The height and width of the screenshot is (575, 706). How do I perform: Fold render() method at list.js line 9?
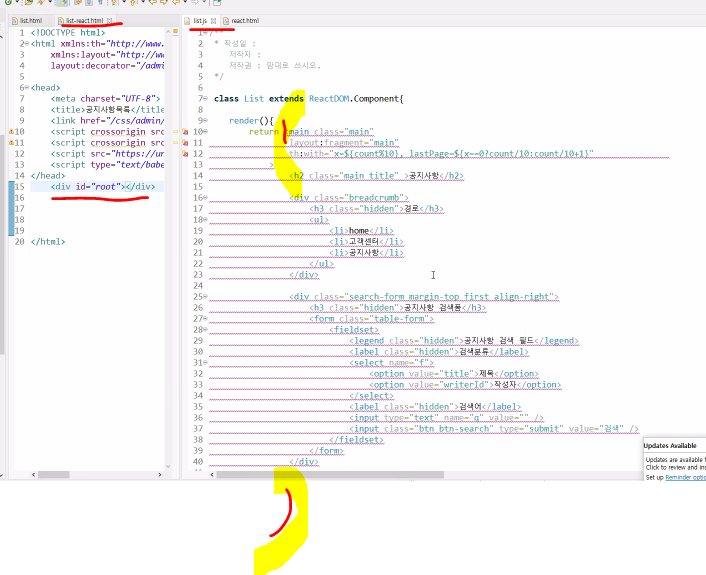[205, 121]
